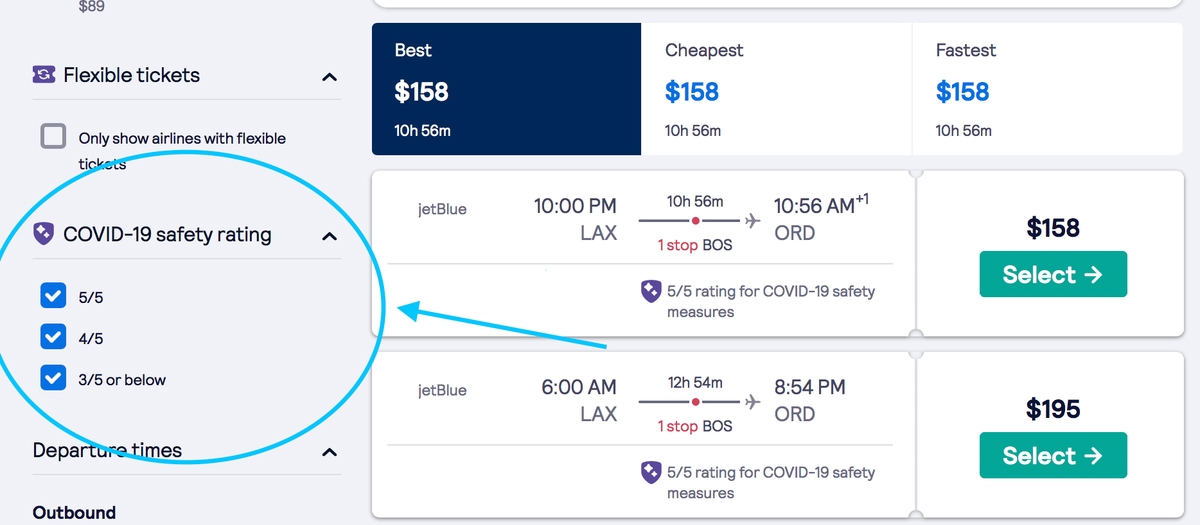This screenshot has width=1200, height=525.
Task: Click the COVID-19 safety rating shield icon
Action: point(44,235)
